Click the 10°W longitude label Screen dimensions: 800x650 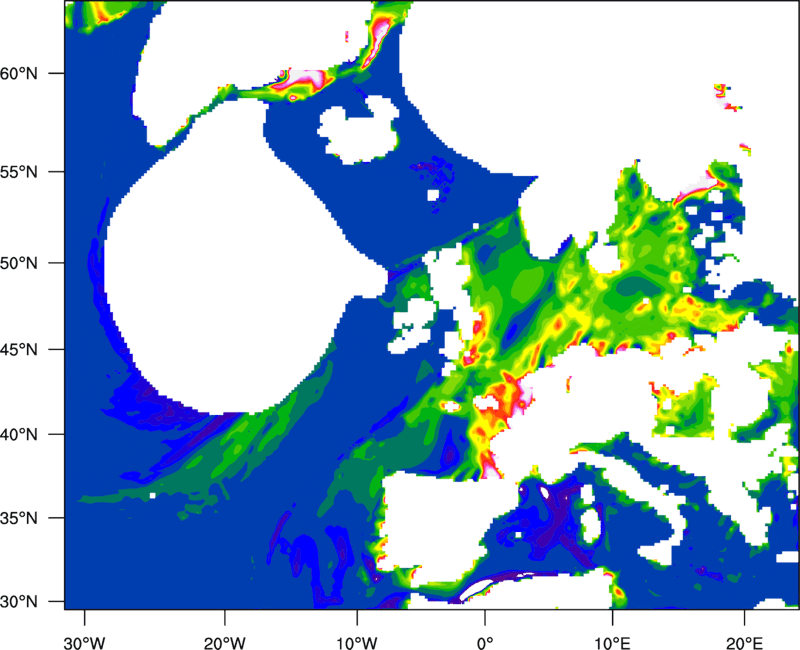357,643
